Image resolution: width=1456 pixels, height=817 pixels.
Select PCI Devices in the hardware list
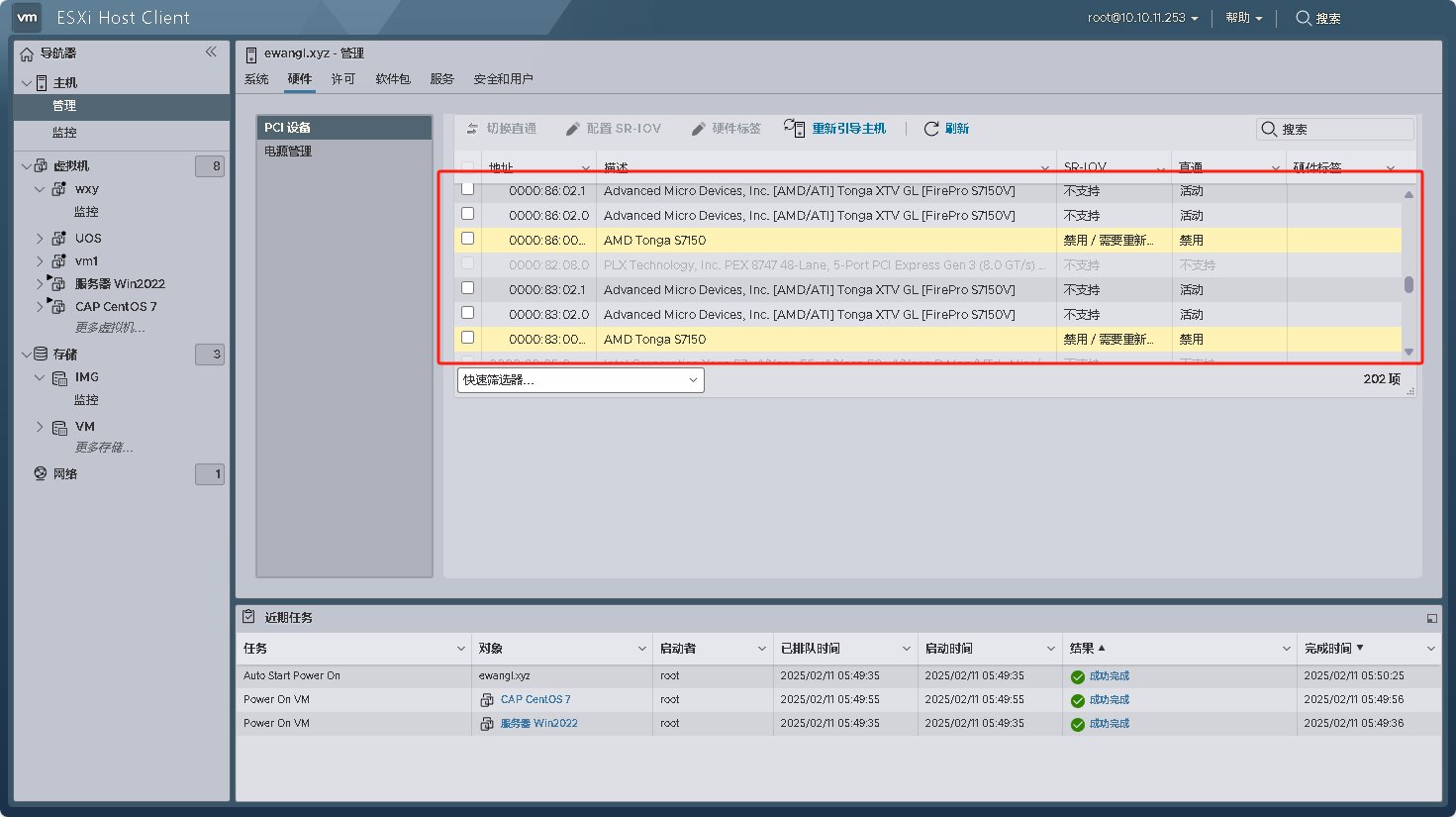tap(344, 128)
